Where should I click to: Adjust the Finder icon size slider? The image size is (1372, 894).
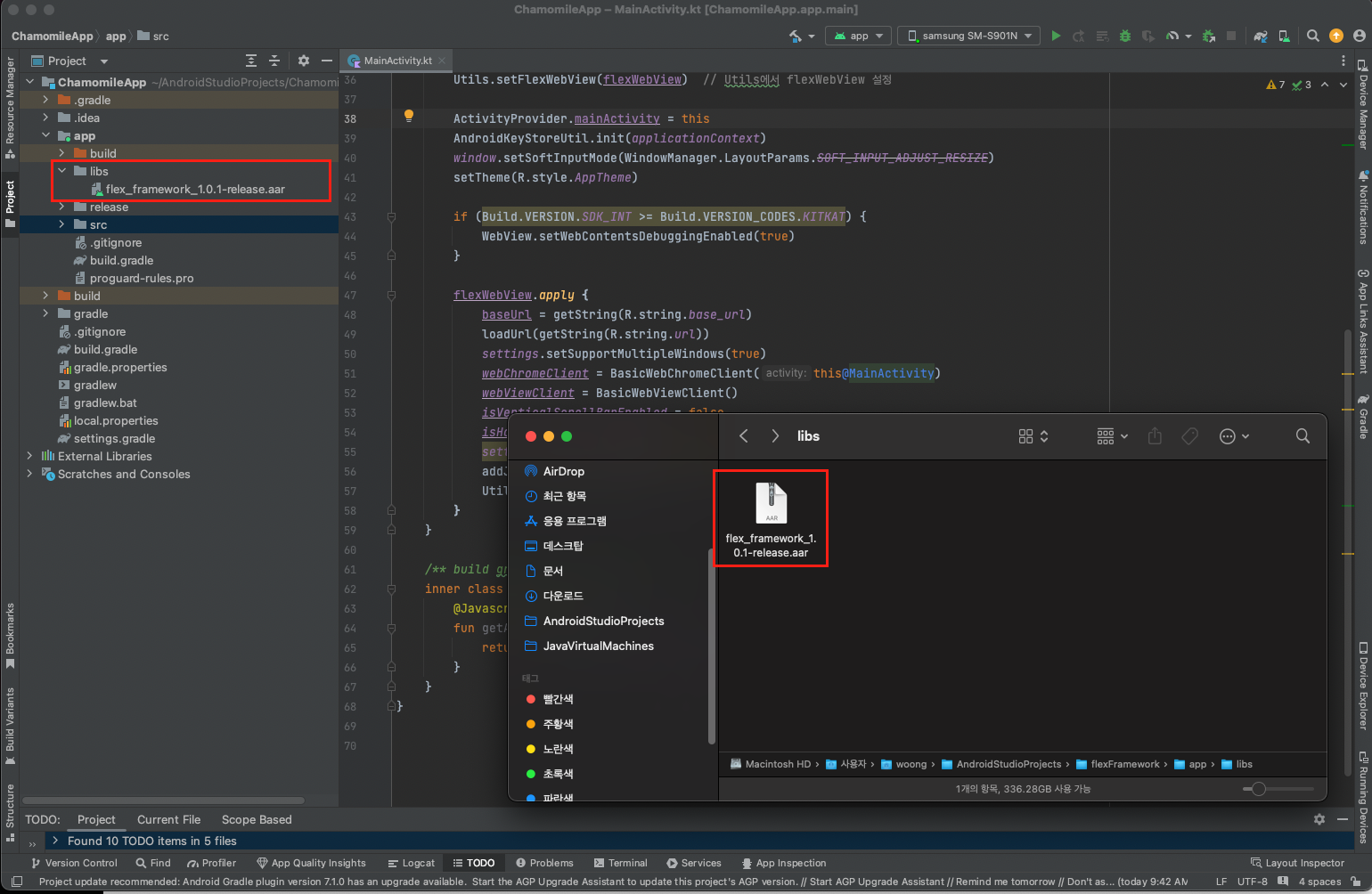[1258, 789]
